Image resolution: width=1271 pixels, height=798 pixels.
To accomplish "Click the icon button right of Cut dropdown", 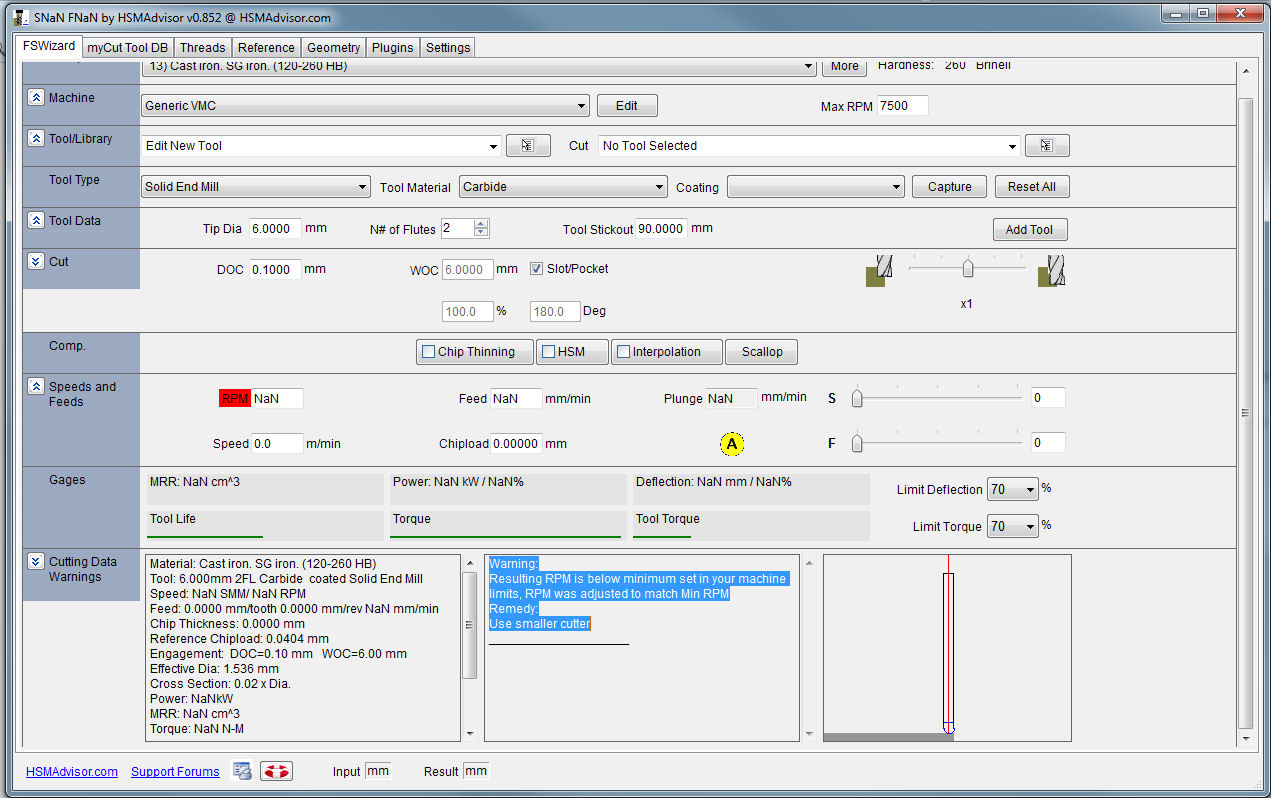I will click(1046, 146).
